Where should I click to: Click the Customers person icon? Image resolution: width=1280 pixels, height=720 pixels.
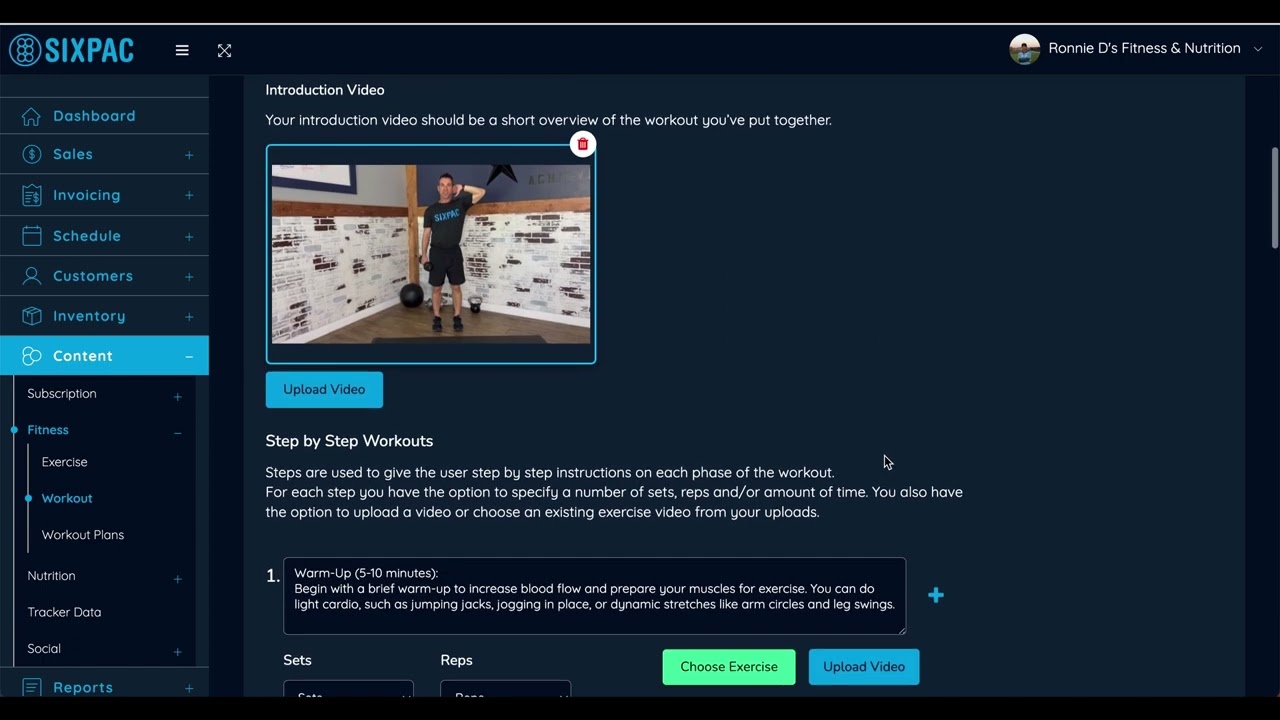point(32,276)
